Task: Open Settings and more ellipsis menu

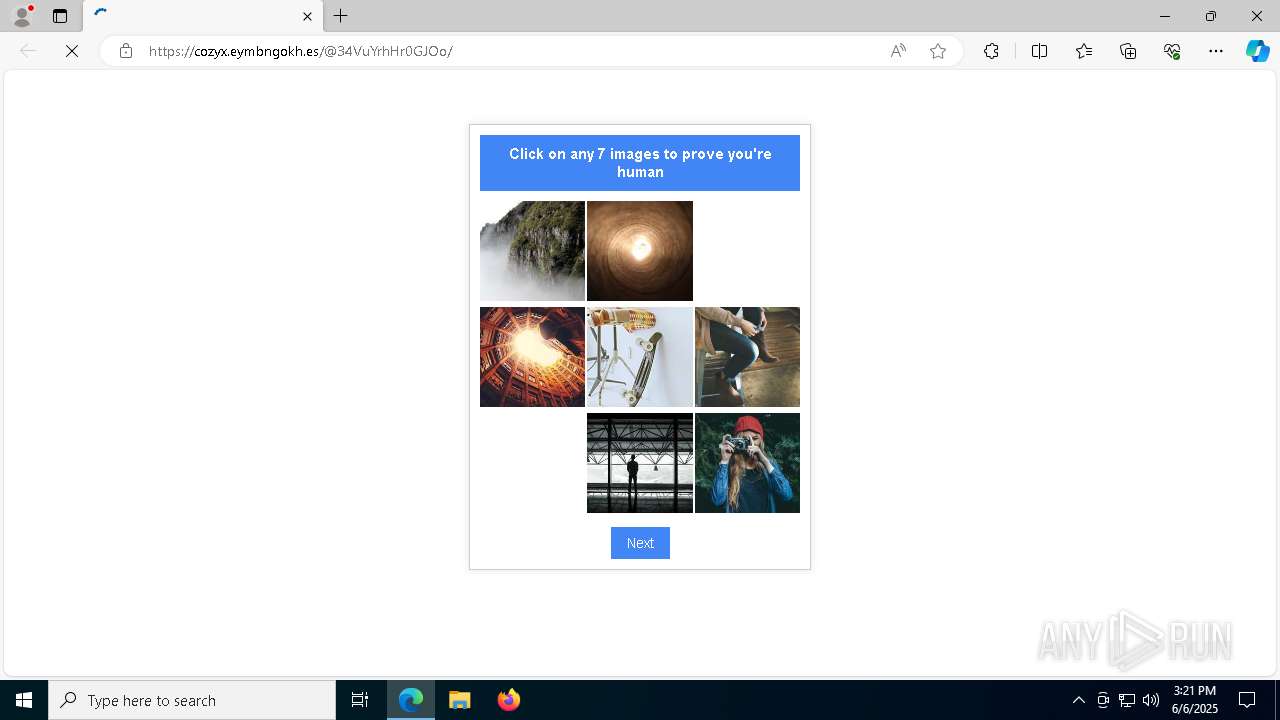Action: pyautogui.click(x=1216, y=51)
